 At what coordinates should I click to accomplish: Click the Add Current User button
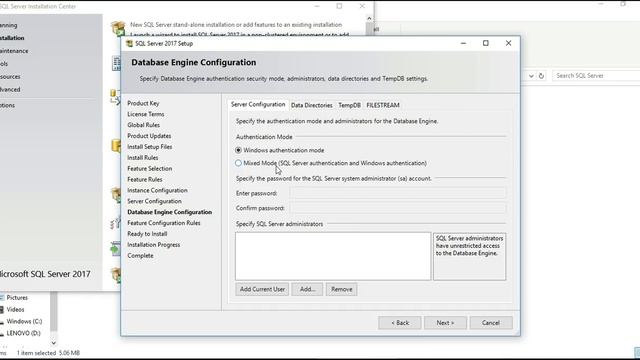(x=262, y=289)
